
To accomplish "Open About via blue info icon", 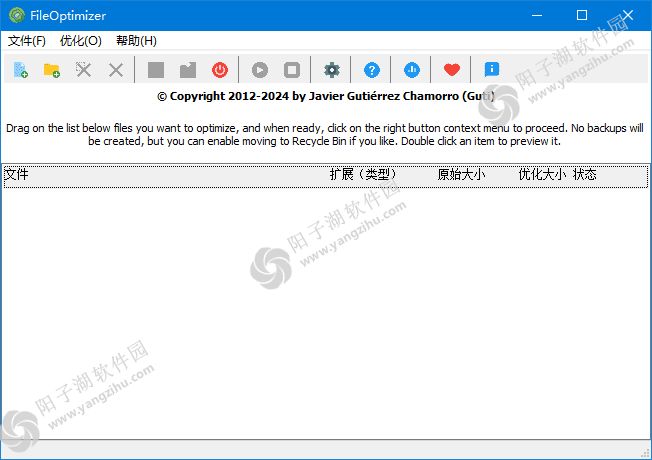I will pos(491,70).
